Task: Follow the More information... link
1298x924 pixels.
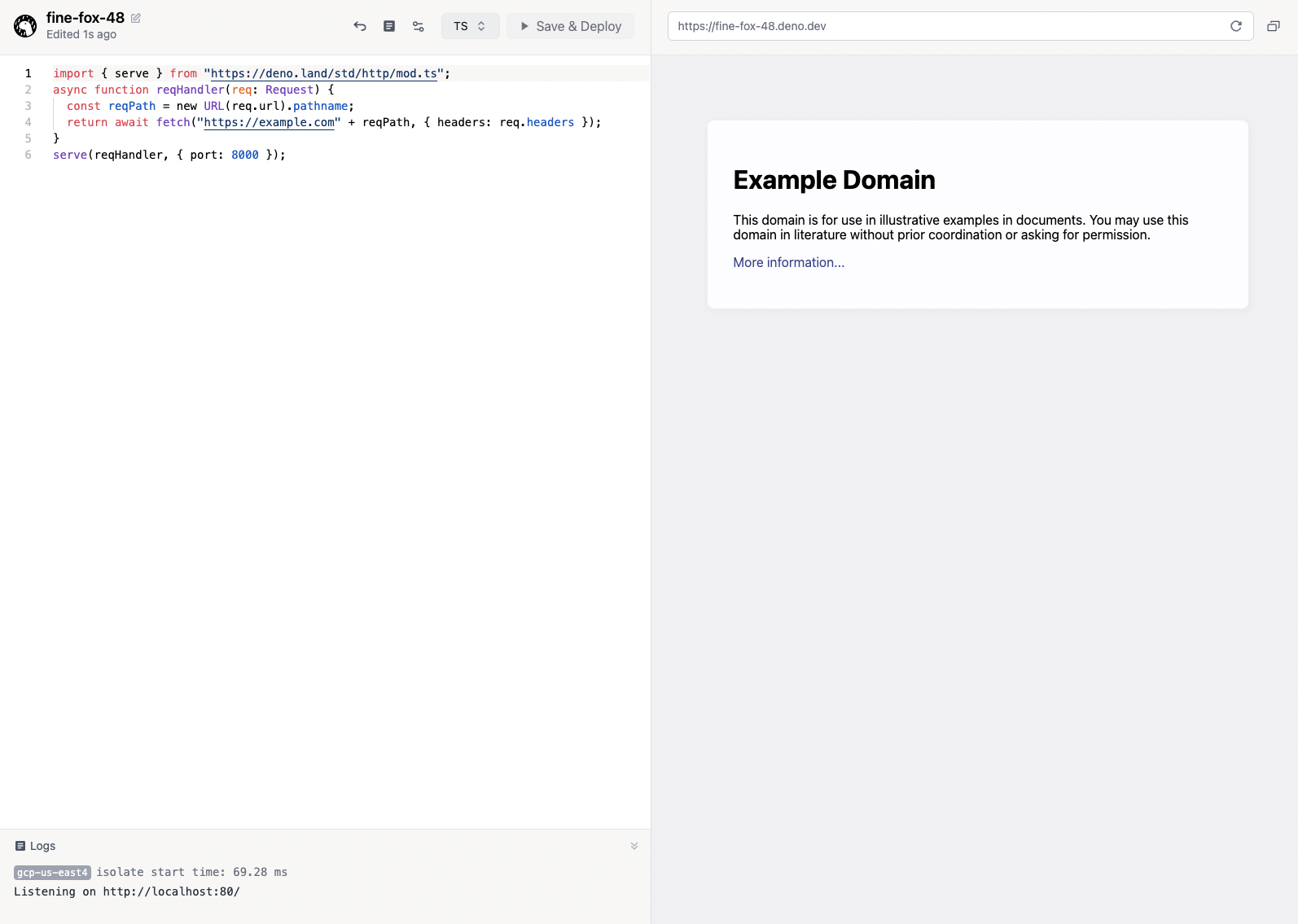Action: pyautogui.click(x=788, y=262)
